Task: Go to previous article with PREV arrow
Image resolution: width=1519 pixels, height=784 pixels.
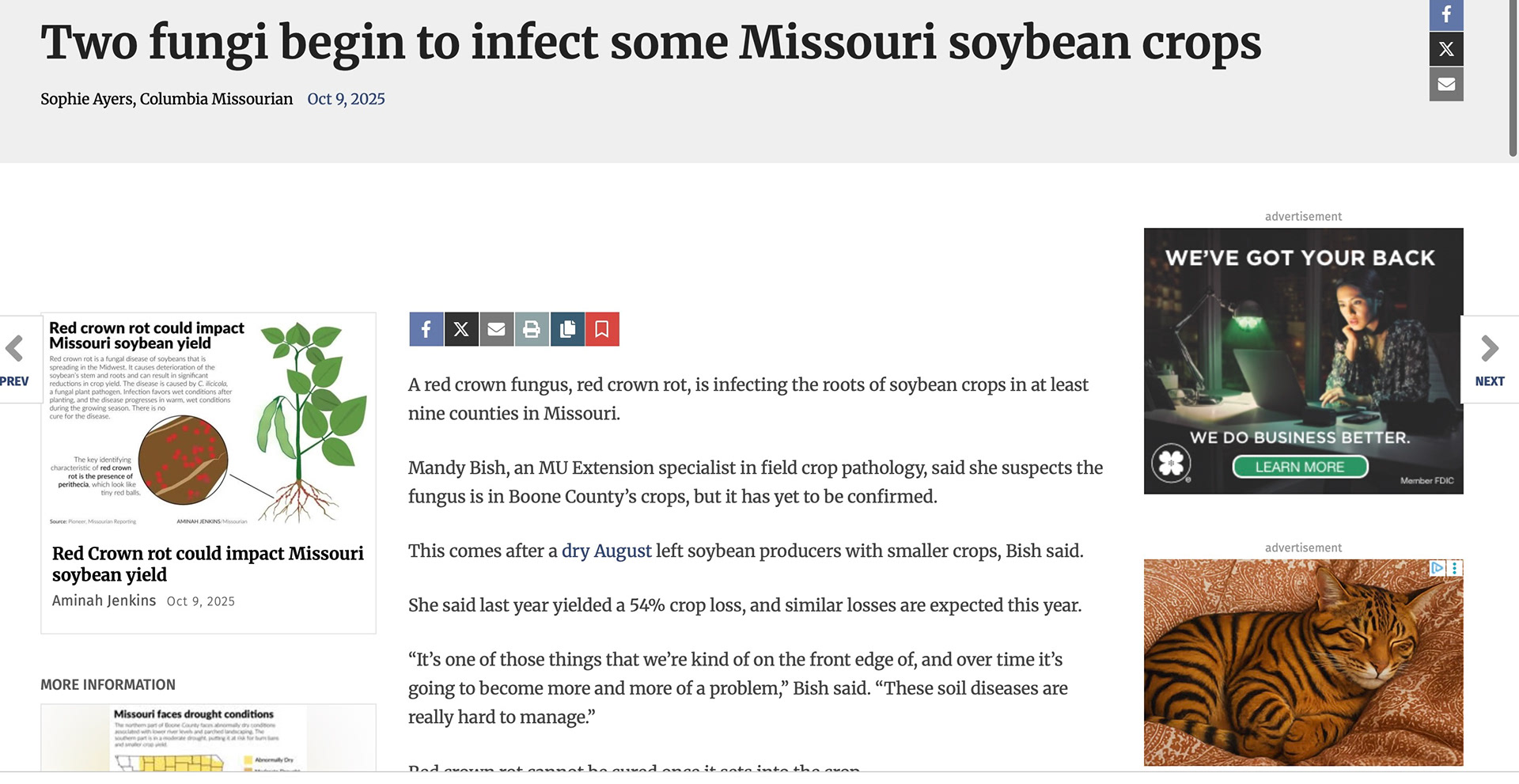Action: click(x=15, y=360)
